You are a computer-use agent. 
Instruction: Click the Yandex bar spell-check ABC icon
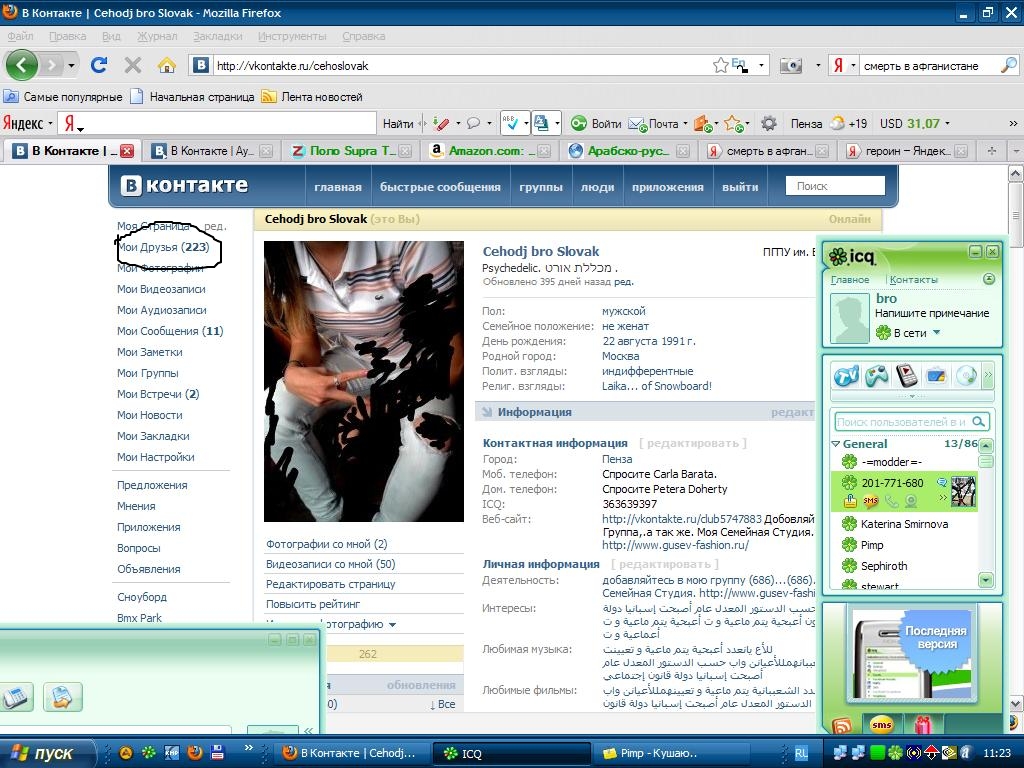pos(509,123)
